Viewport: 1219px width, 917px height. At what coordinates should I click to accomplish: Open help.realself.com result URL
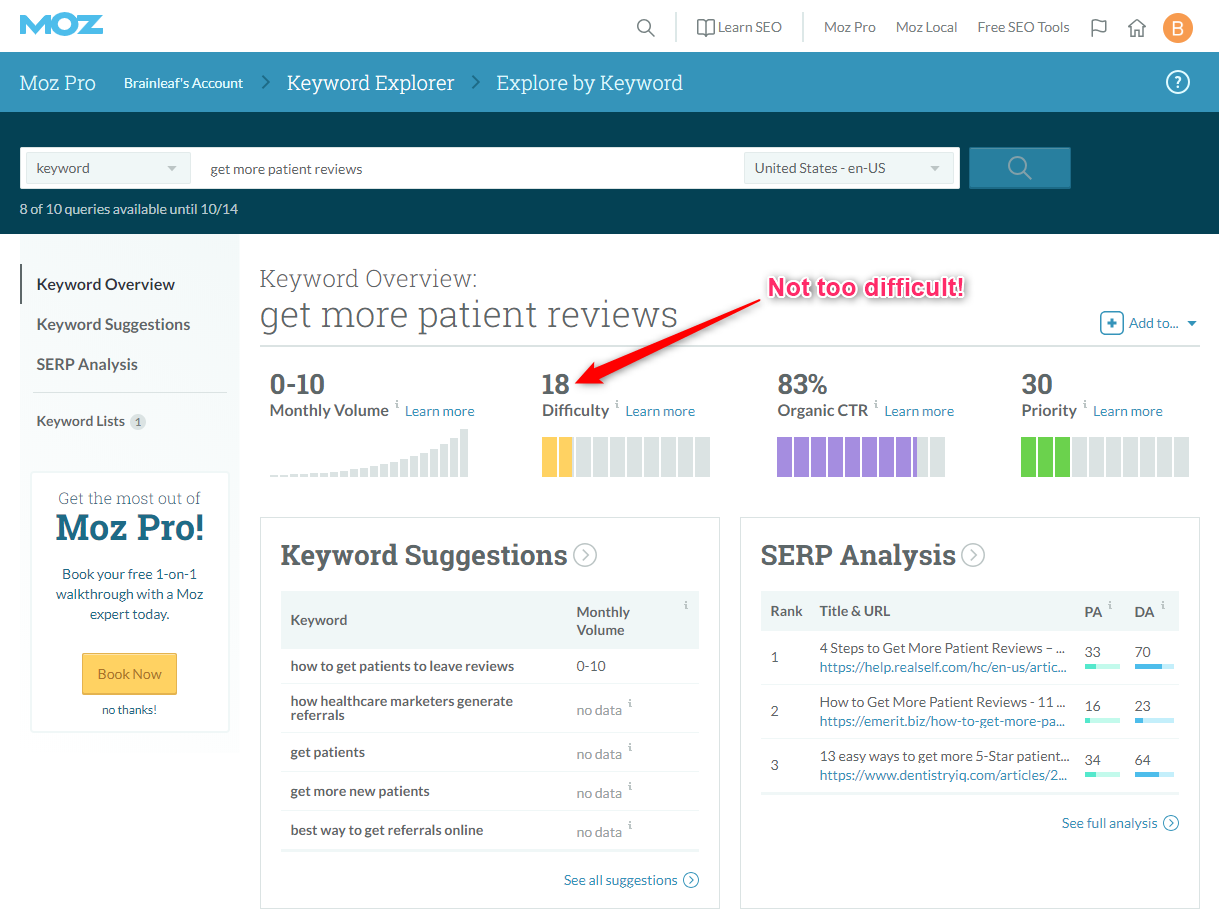click(x=943, y=667)
